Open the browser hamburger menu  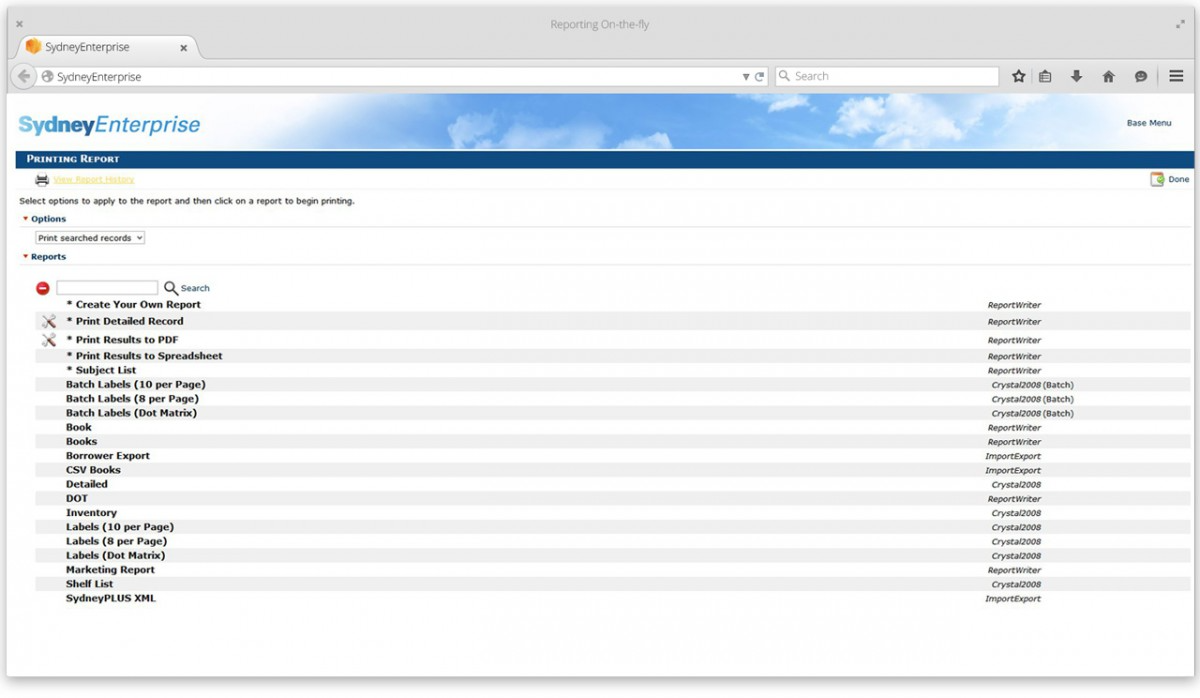pyautogui.click(x=1175, y=75)
